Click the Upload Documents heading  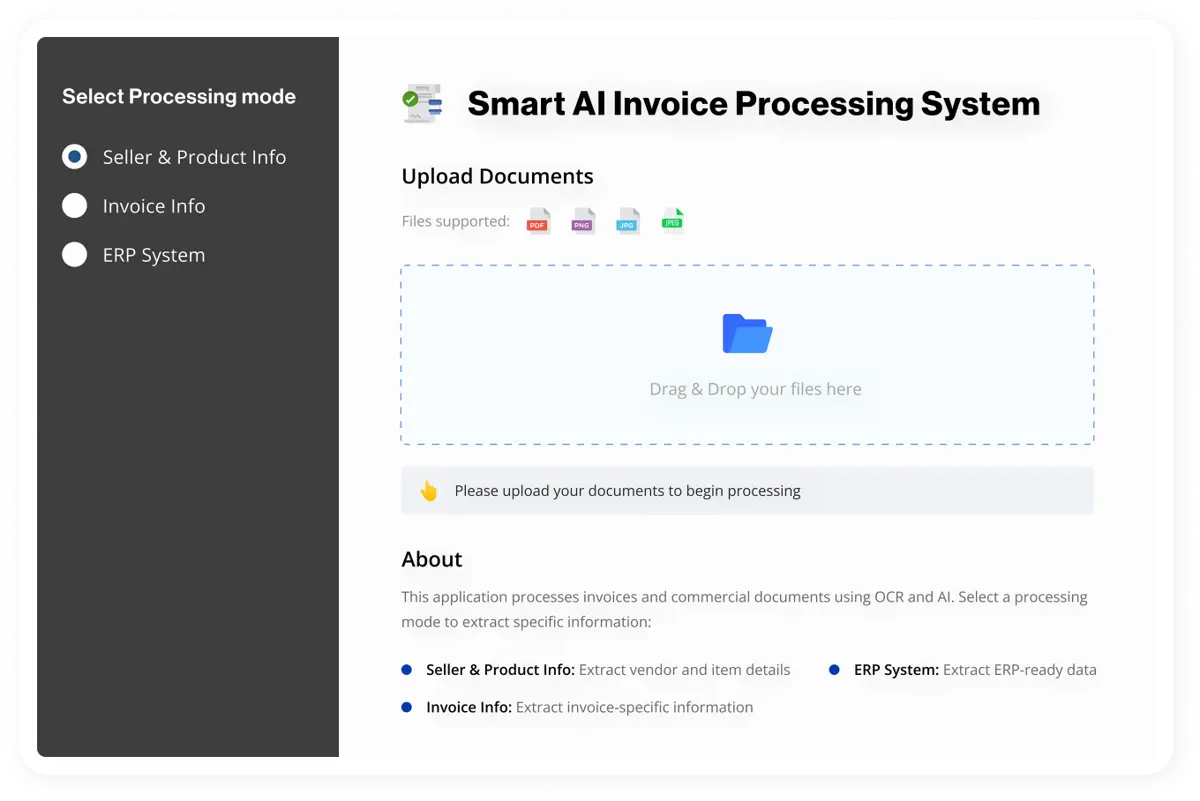[497, 176]
